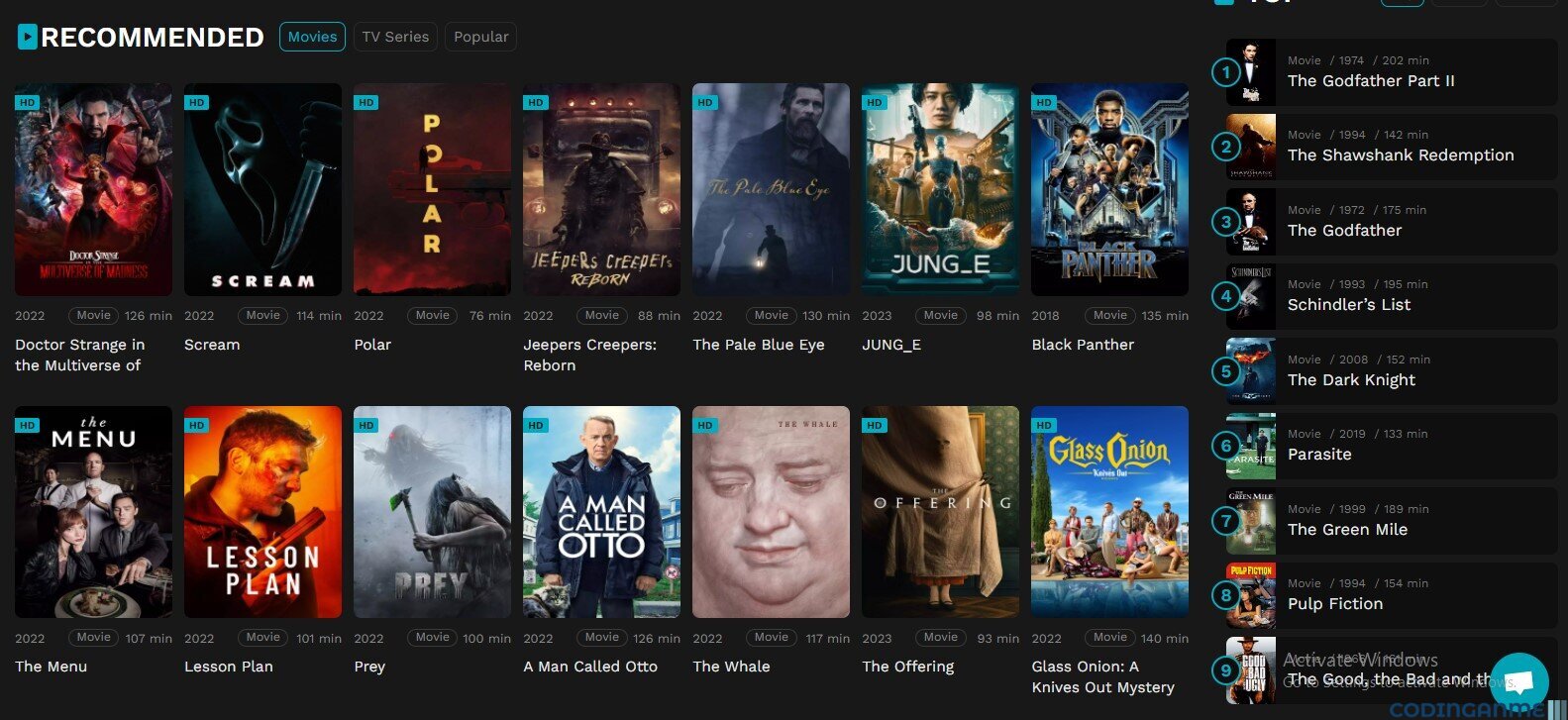Click the Movie tag under The Whale
The image size is (1568, 720).
771,637
